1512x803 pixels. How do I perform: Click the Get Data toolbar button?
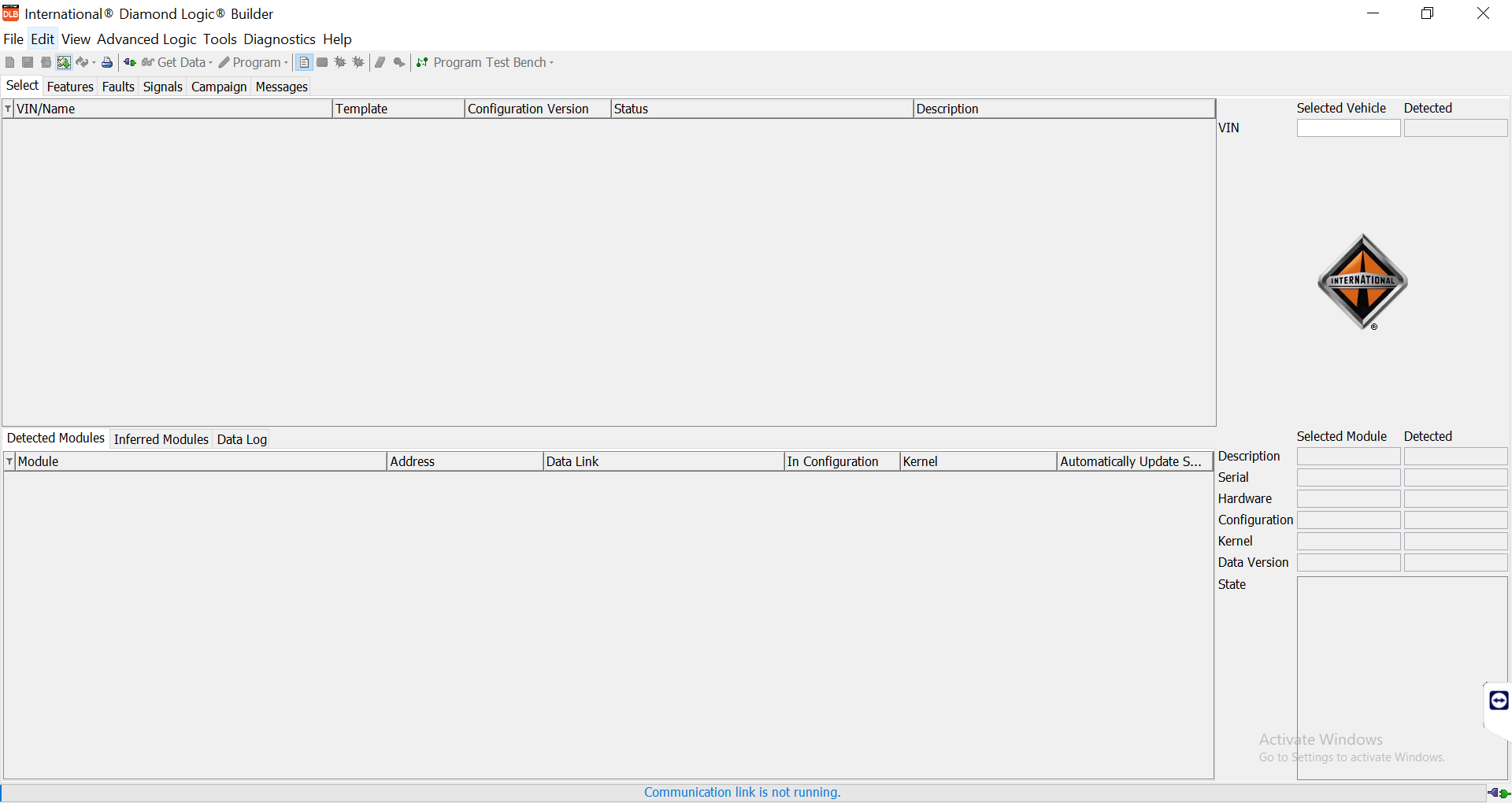[173, 62]
